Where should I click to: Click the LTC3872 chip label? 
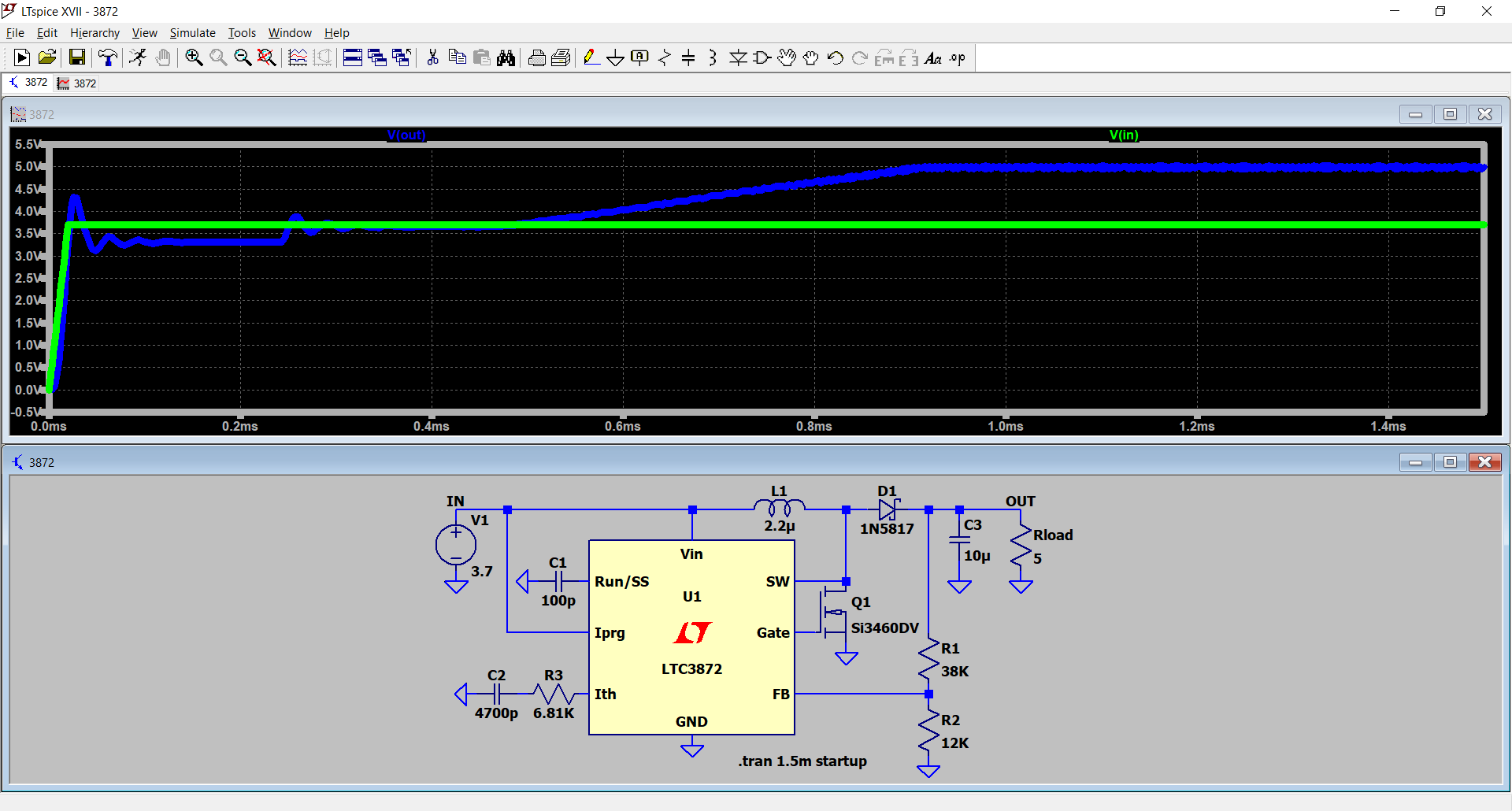691,668
